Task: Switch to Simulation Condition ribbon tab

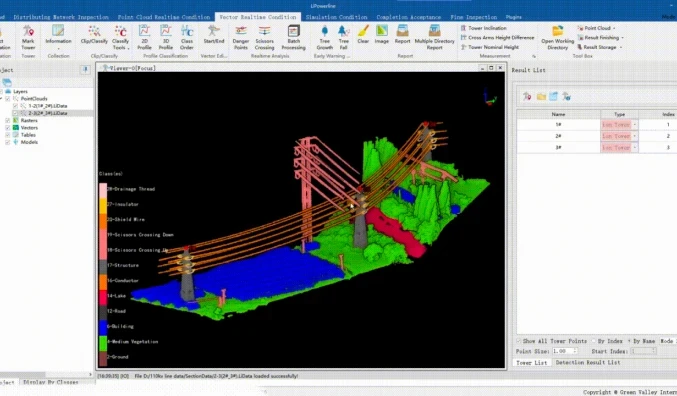Action: (x=336, y=17)
